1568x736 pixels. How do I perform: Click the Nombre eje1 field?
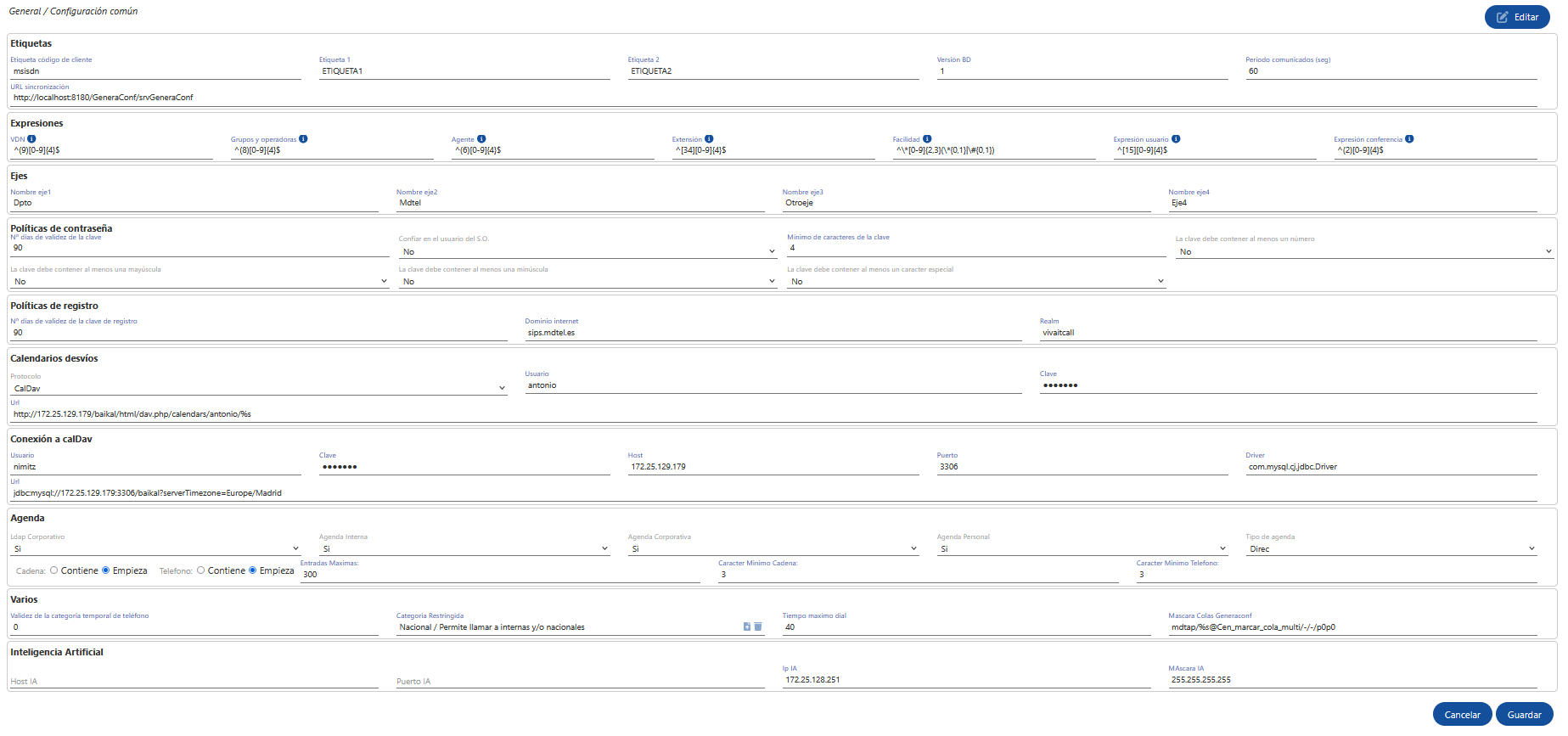coord(194,203)
